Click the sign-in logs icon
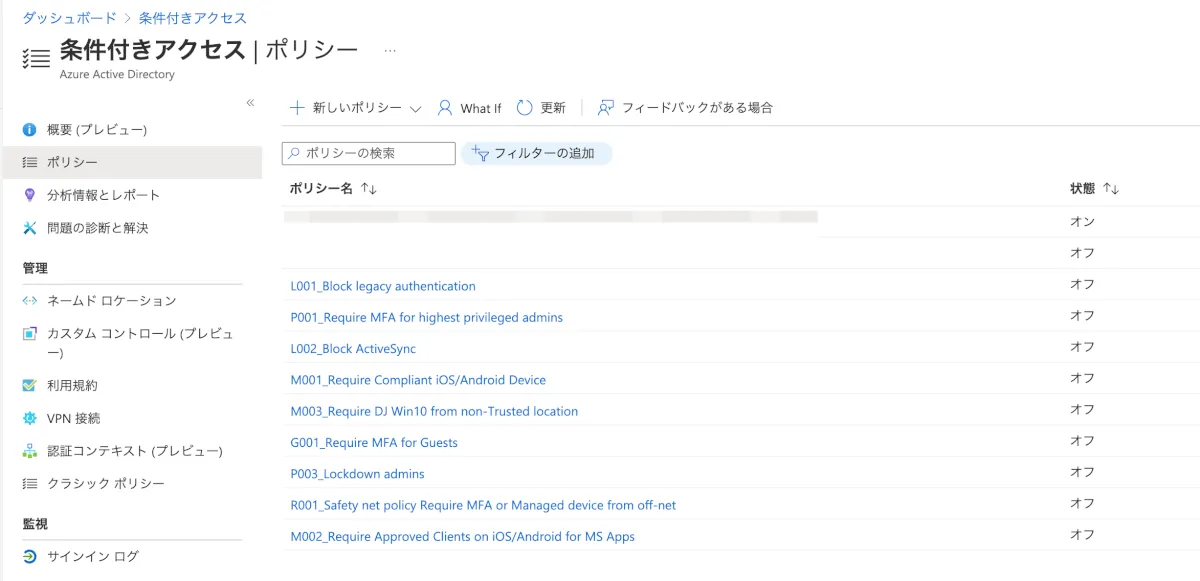 [x=29, y=556]
